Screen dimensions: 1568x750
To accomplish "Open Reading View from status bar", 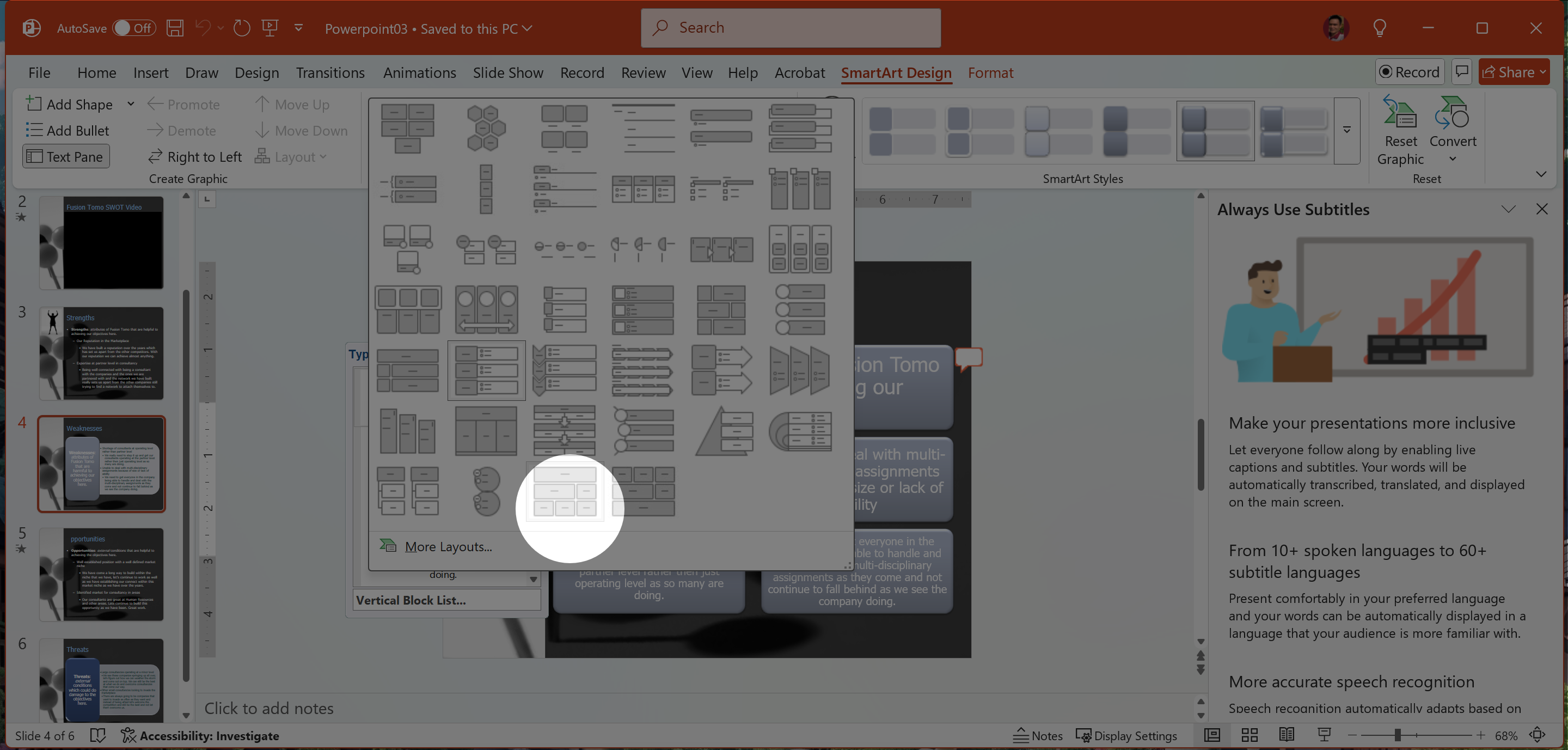I will (x=1286, y=735).
